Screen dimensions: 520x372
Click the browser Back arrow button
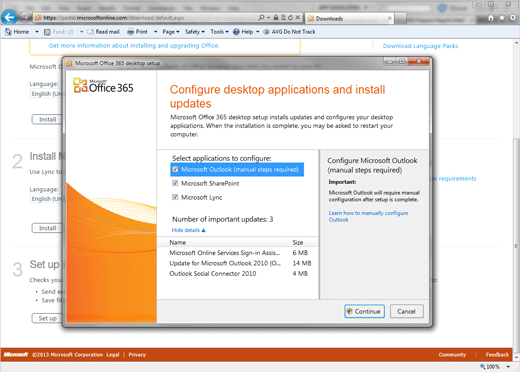tap(9, 17)
